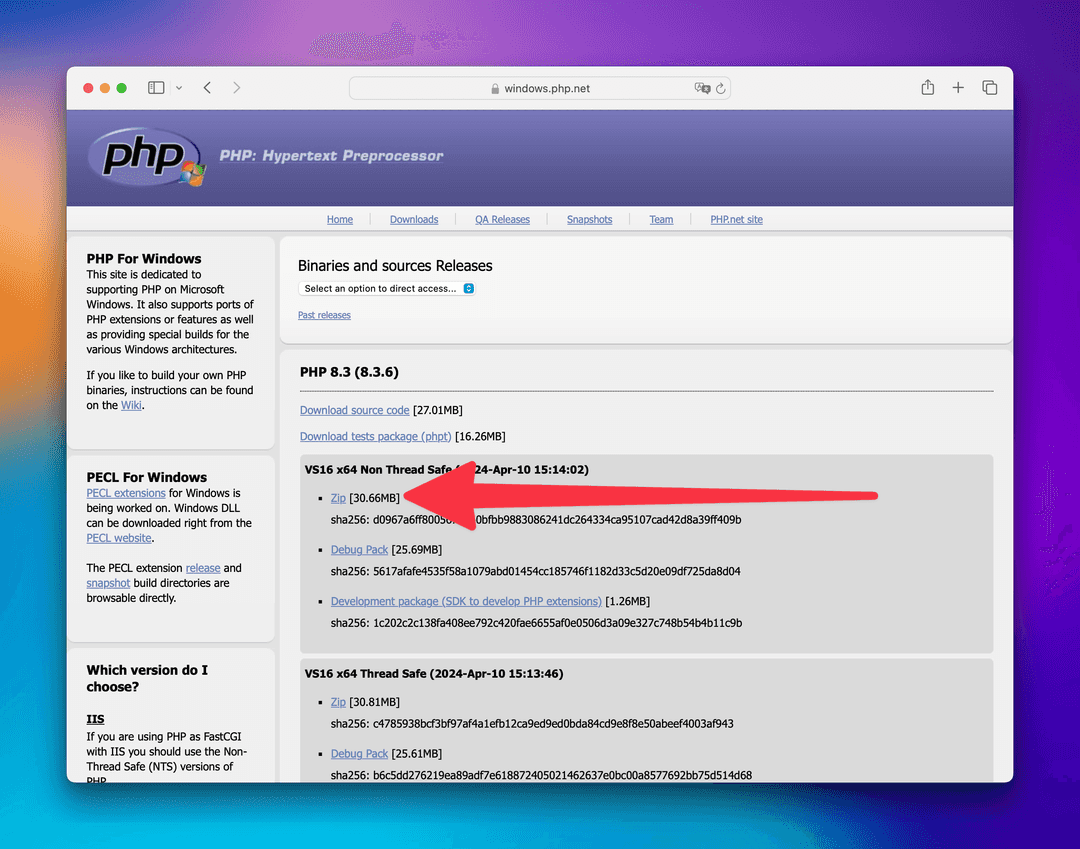Click Download source code link

[354, 410]
